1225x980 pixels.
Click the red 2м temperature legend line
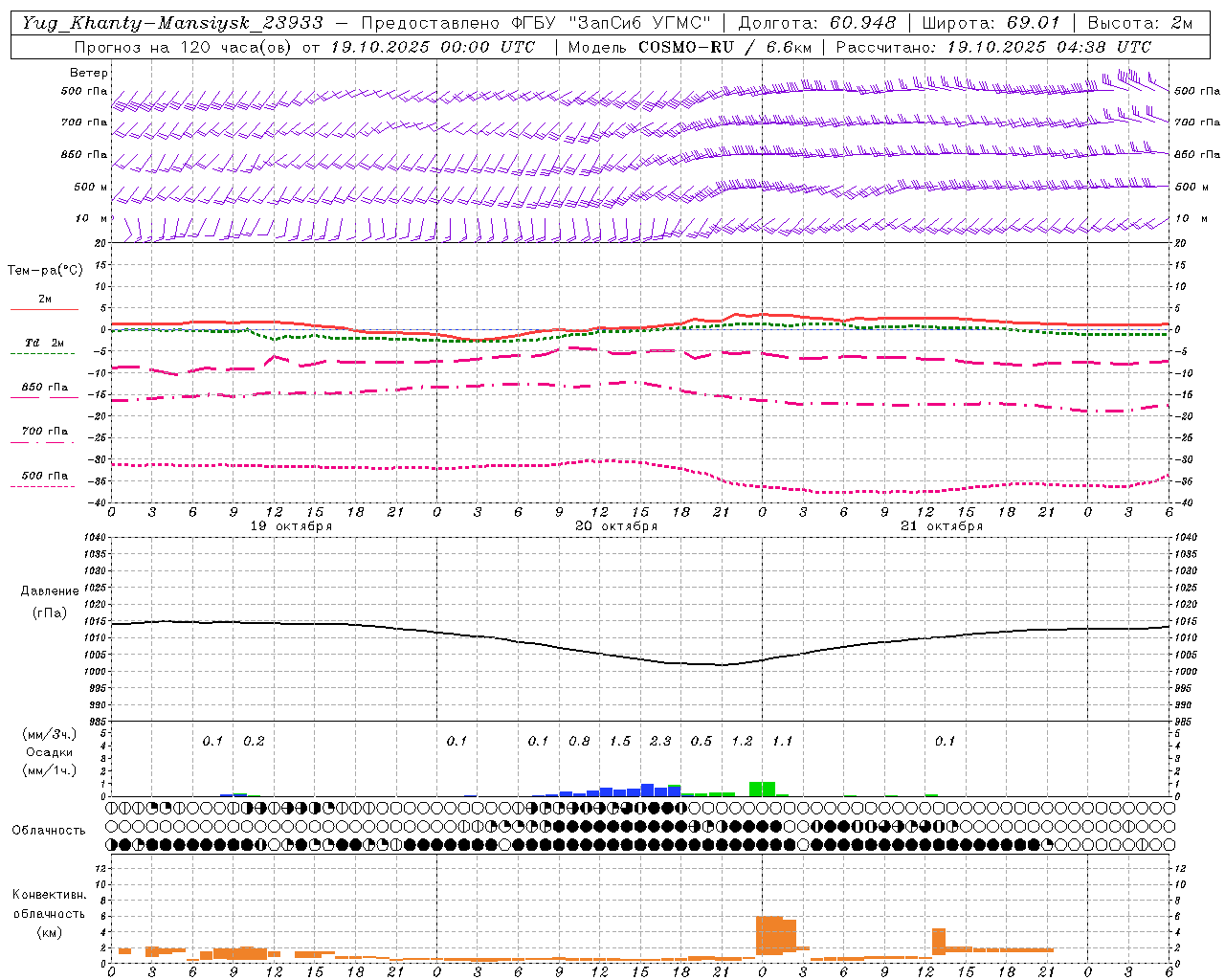point(44,310)
